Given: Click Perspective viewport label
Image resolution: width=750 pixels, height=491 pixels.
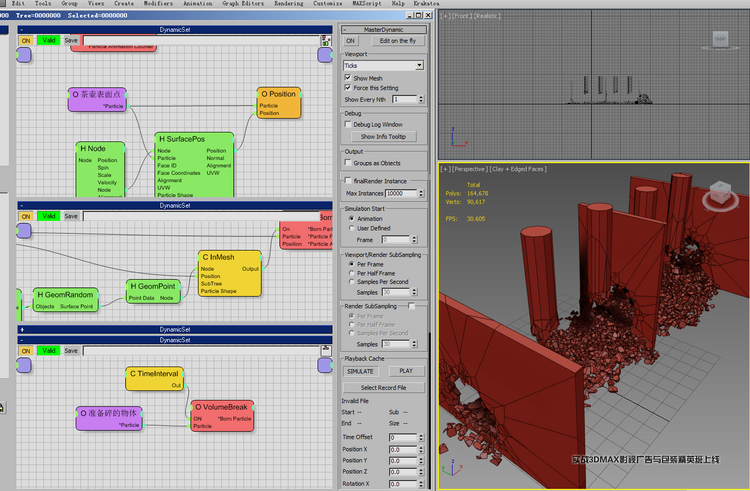Looking at the screenshot, I should pyautogui.click(x=469, y=169).
